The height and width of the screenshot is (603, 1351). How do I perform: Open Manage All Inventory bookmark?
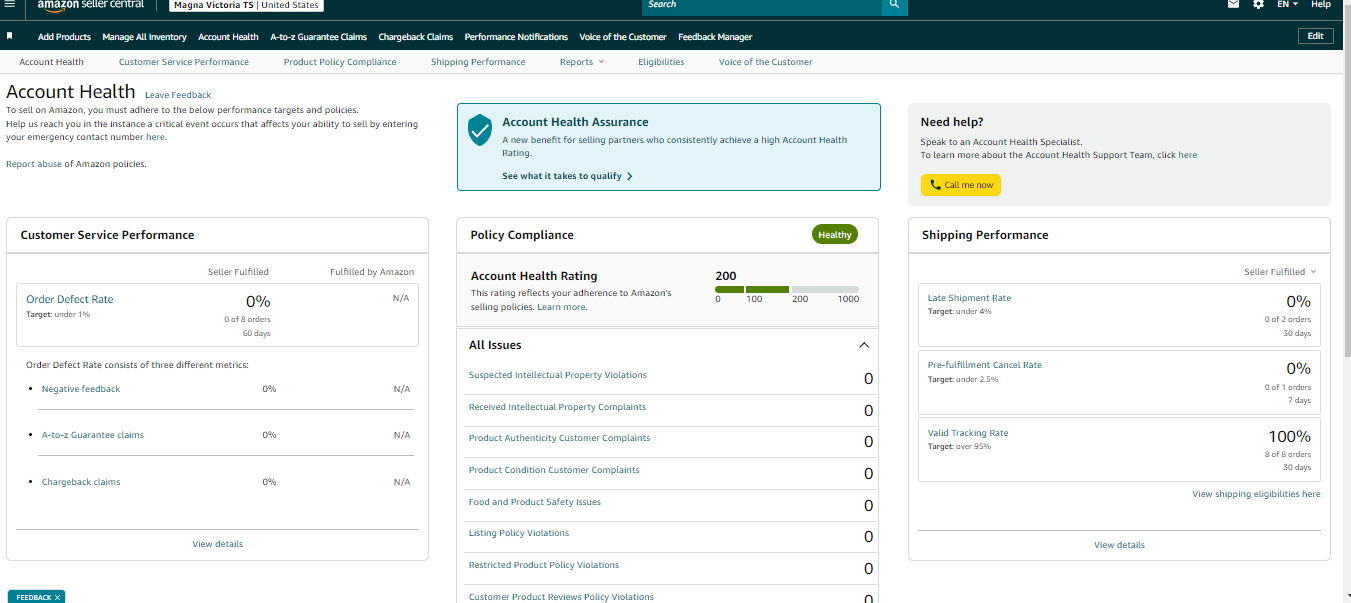144,37
